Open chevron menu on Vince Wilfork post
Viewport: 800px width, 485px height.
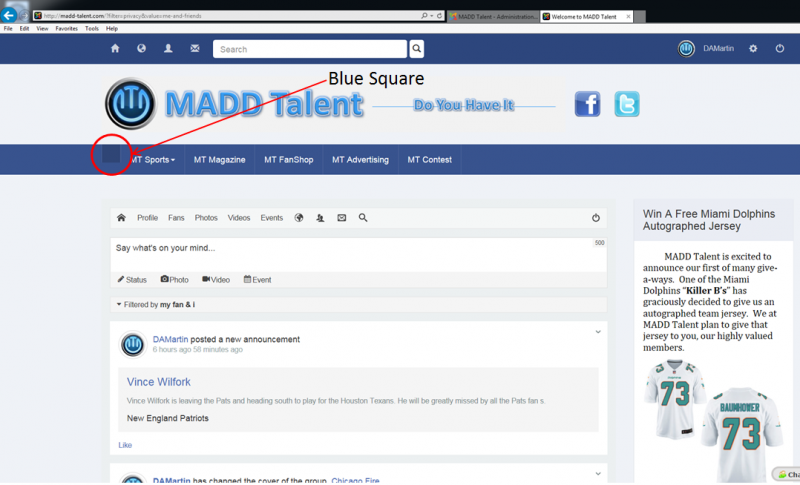598,332
